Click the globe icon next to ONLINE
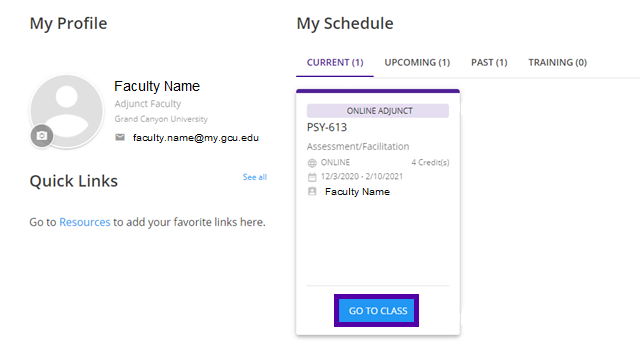The height and width of the screenshot is (362, 640). [x=312, y=163]
